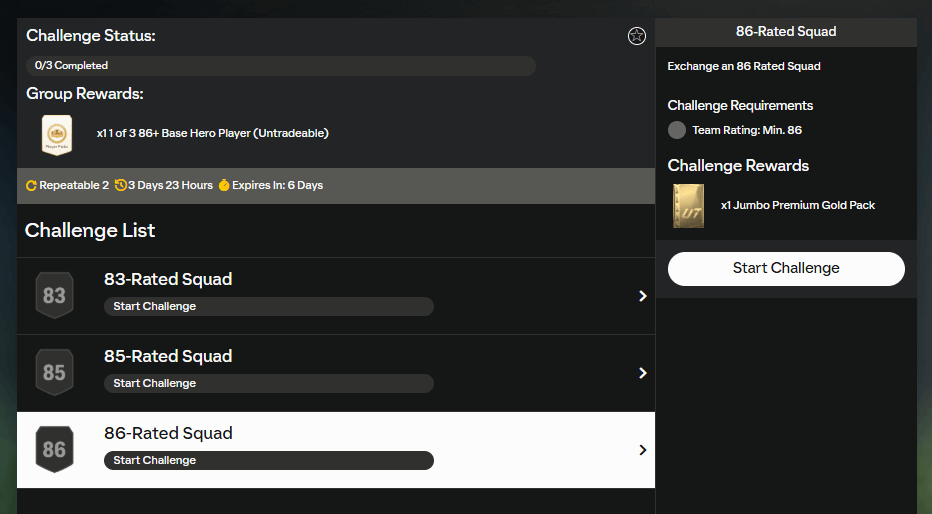This screenshot has height=514, width=932.
Task: Click the Player Picks reward pack icon
Action: coord(57,134)
